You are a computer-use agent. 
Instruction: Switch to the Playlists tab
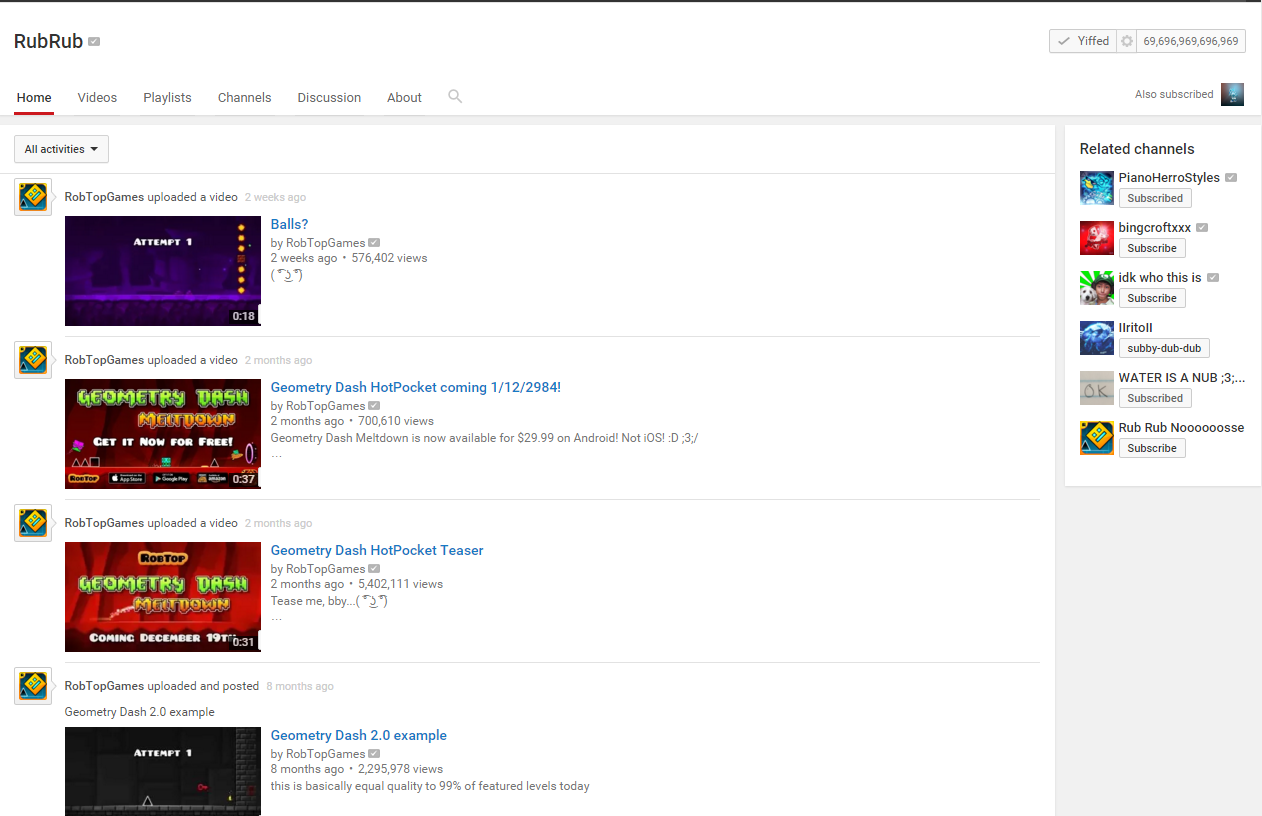(167, 97)
